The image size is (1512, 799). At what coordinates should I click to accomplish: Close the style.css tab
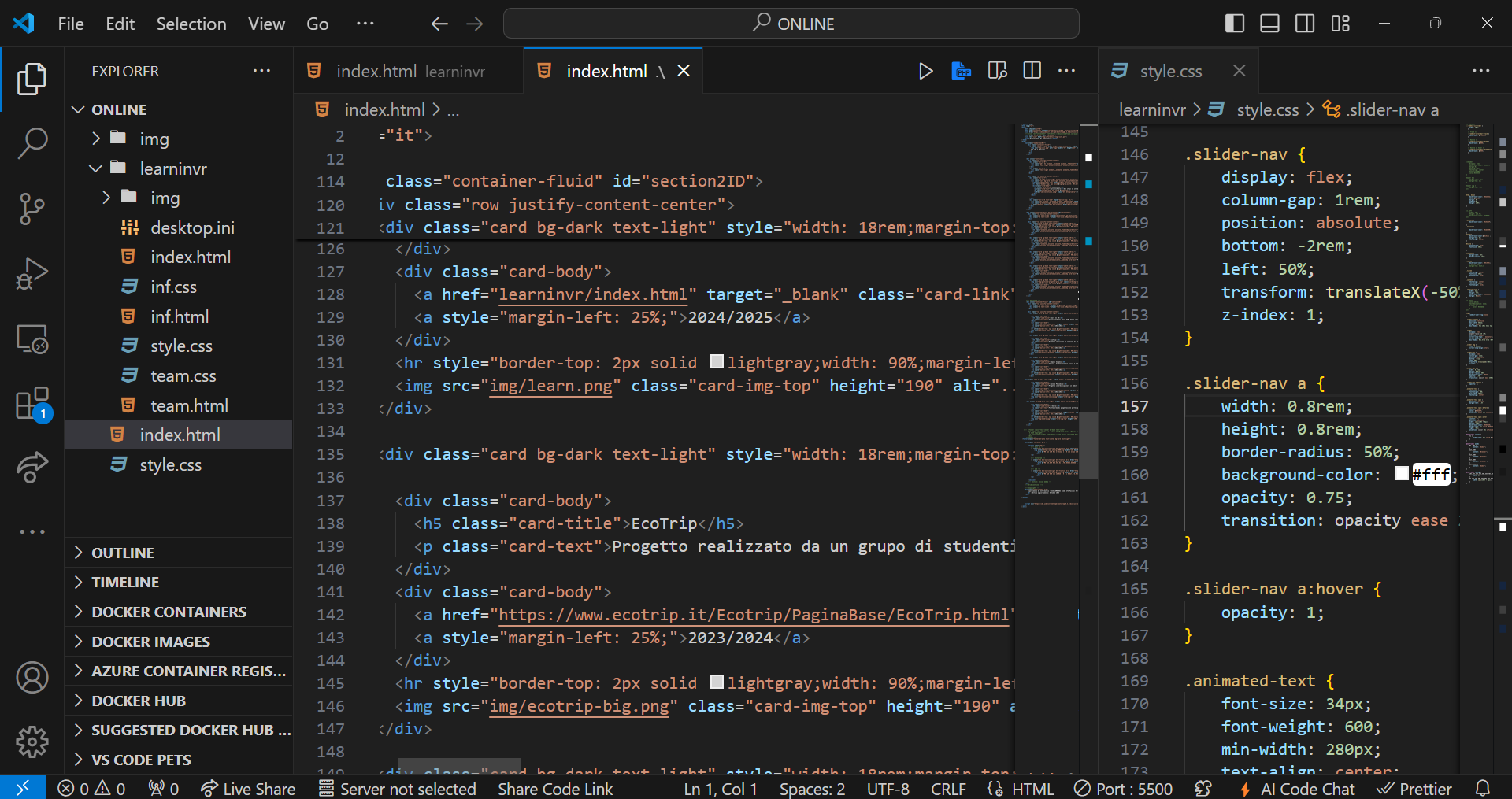[1239, 71]
